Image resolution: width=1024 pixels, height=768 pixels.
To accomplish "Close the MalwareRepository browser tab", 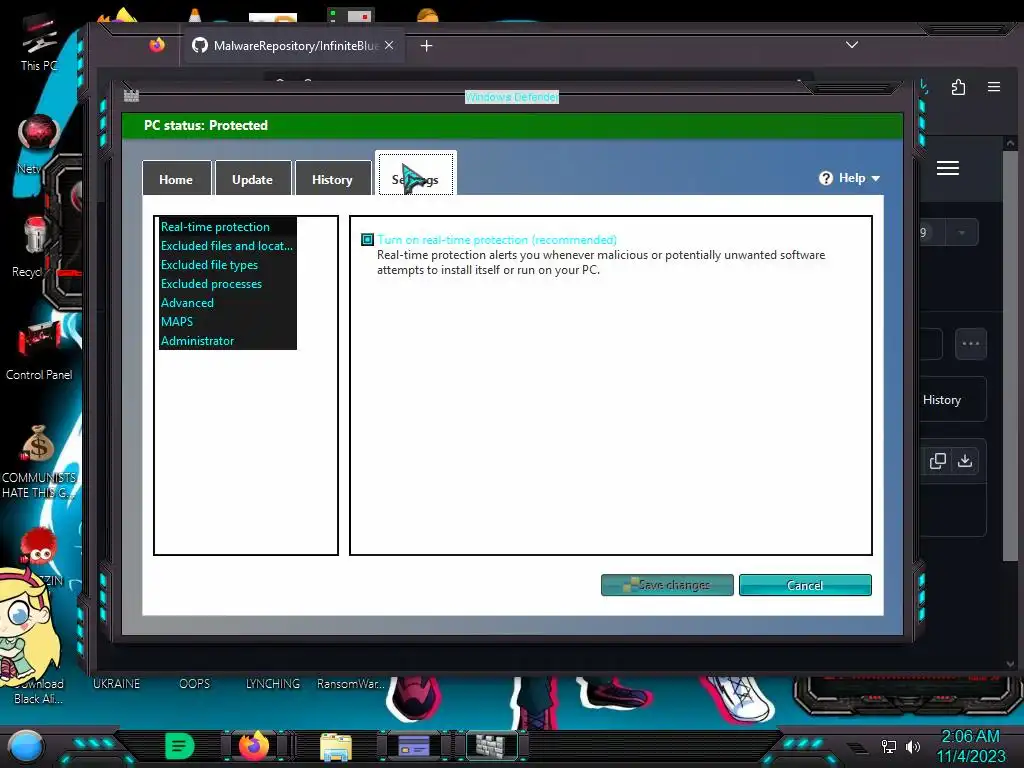I will click(389, 45).
